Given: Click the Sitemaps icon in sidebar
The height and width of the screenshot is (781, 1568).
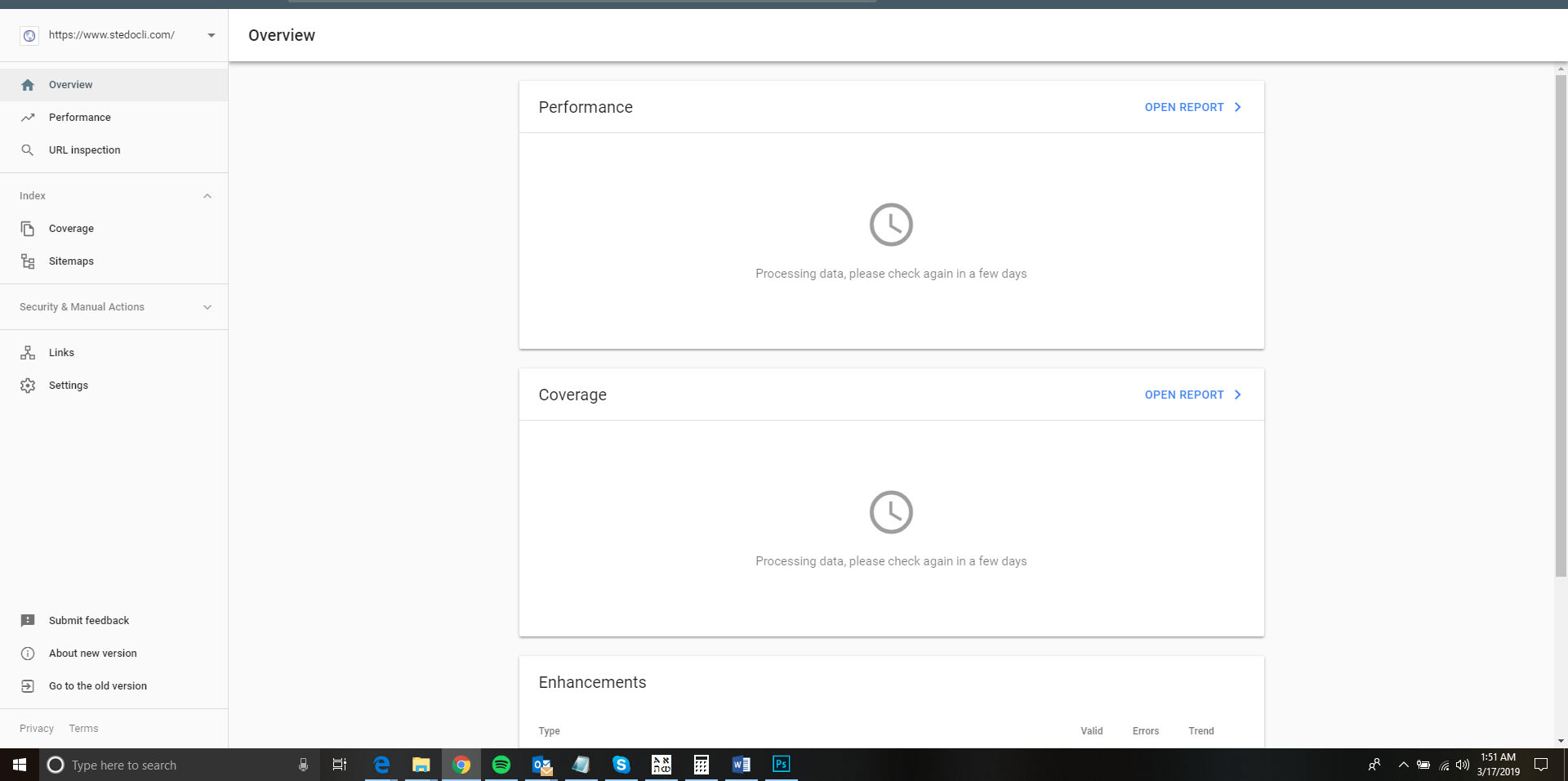Looking at the screenshot, I should pos(28,261).
